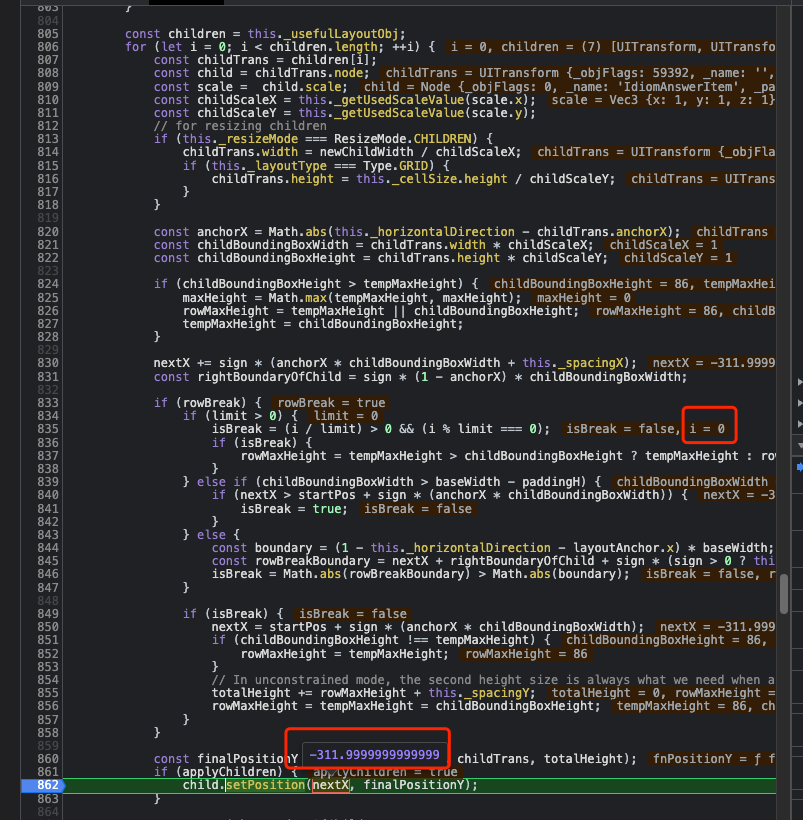
Task: Click the 'i = 0' inline value on line 835
Action: 707,429
